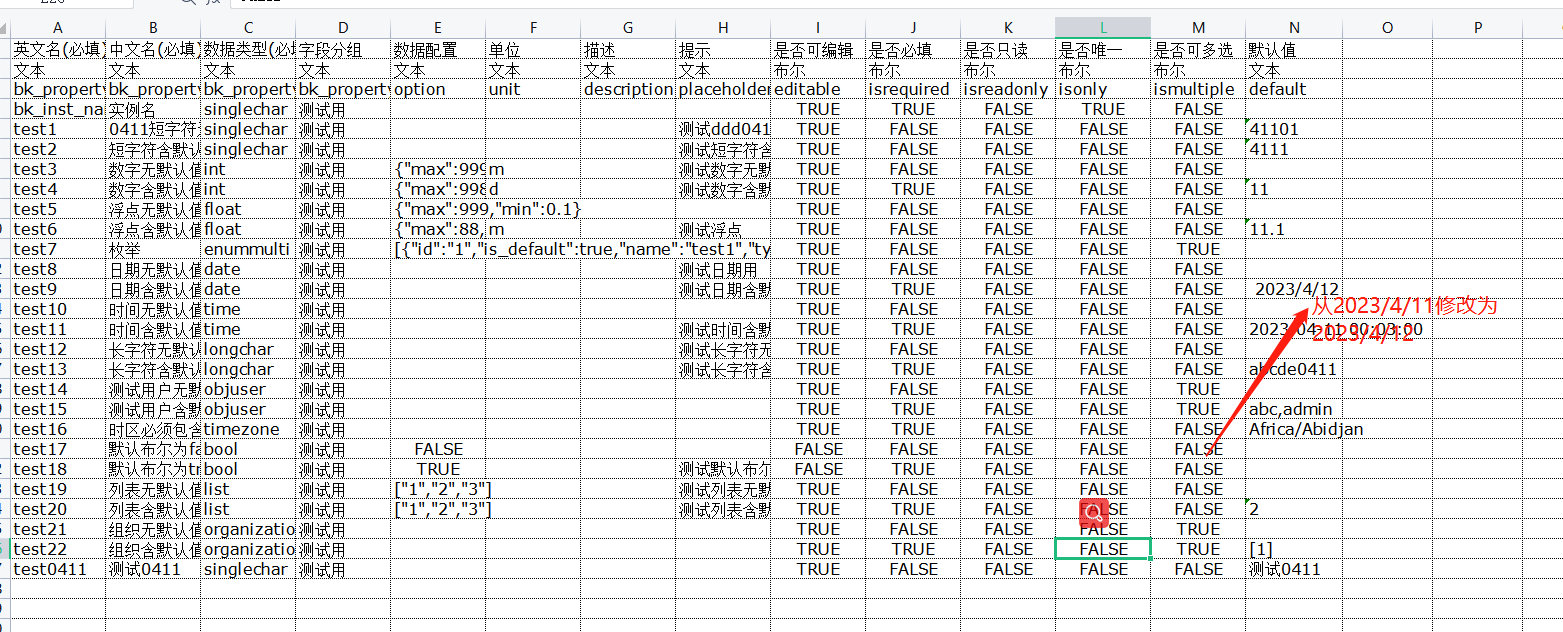Click the timezone data type cell

tap(248, 429)
